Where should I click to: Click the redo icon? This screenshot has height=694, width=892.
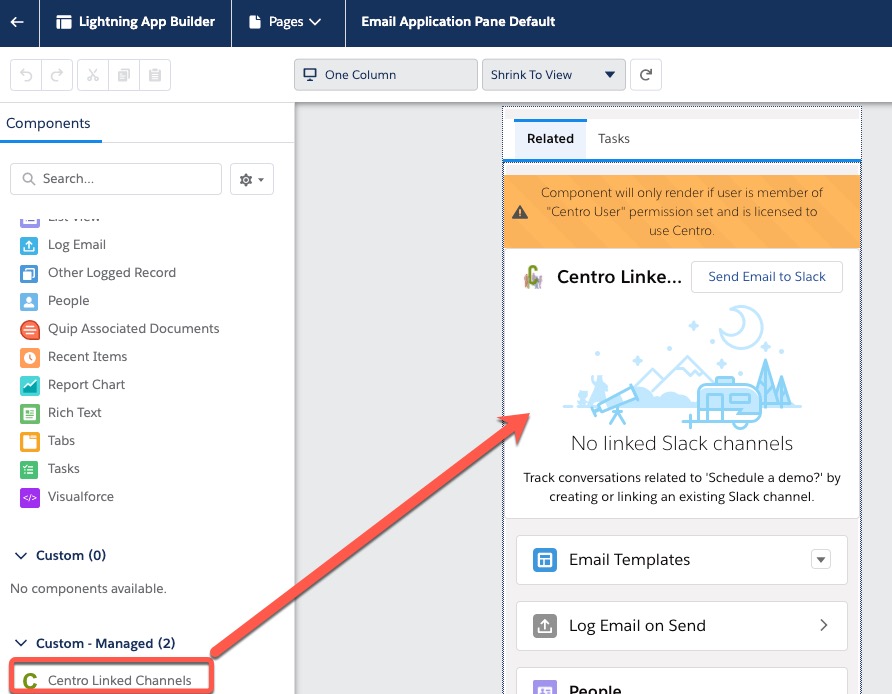(57, 75)
